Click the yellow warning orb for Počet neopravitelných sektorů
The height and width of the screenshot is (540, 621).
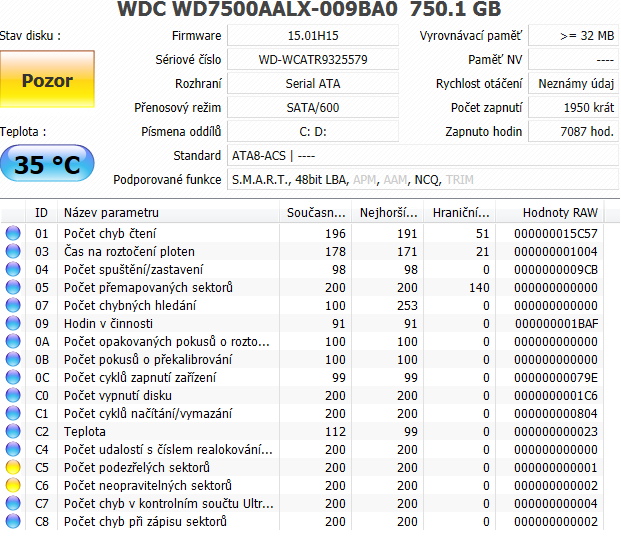(x=13, y=485)
